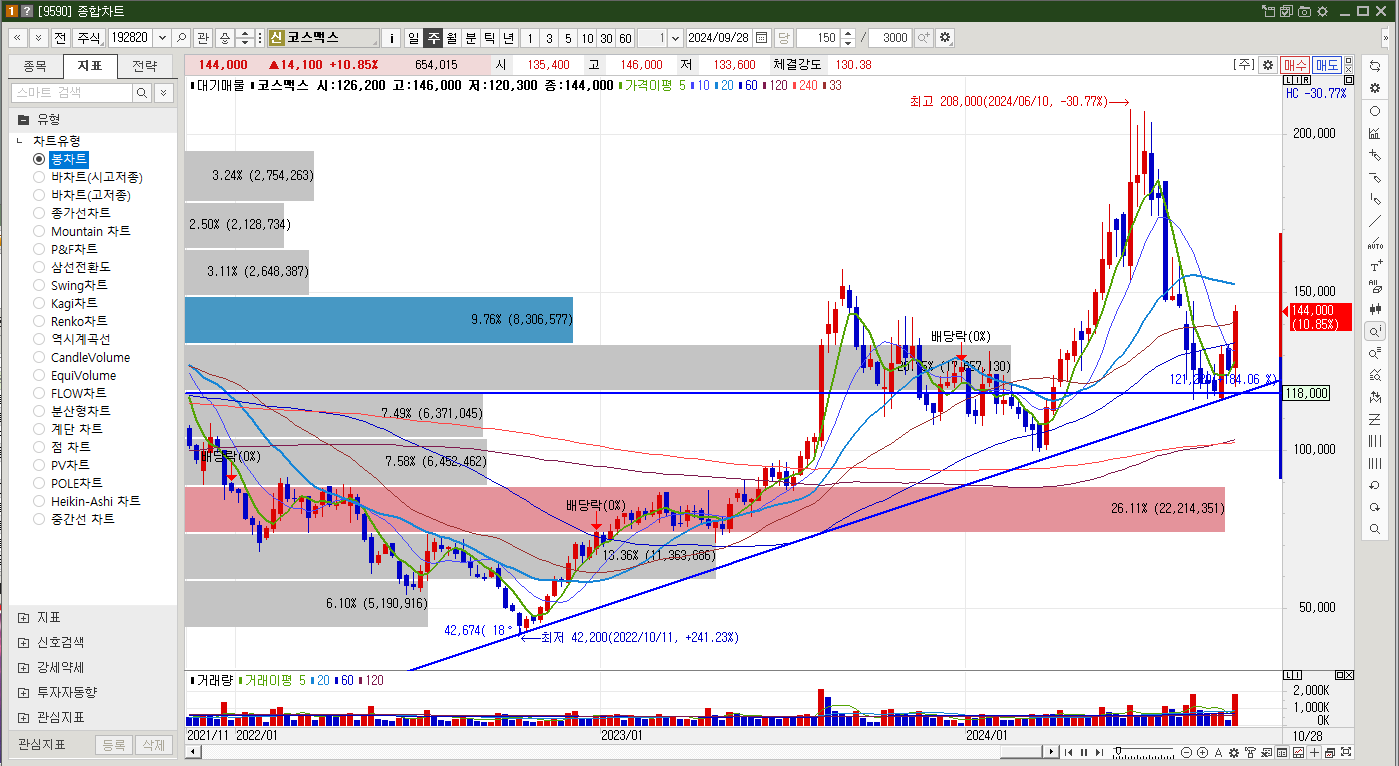Open gear settings next to [주] label

click(x=1268, y=64)
